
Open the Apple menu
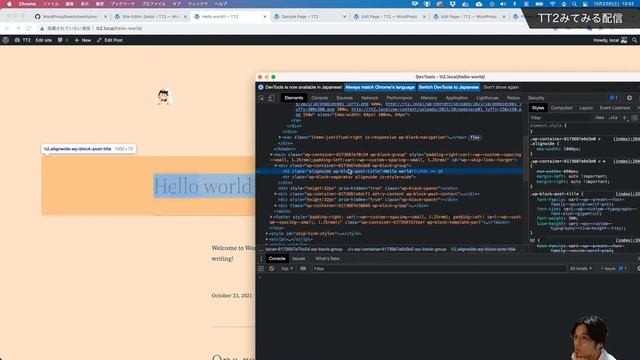click(x=9, y=4)
